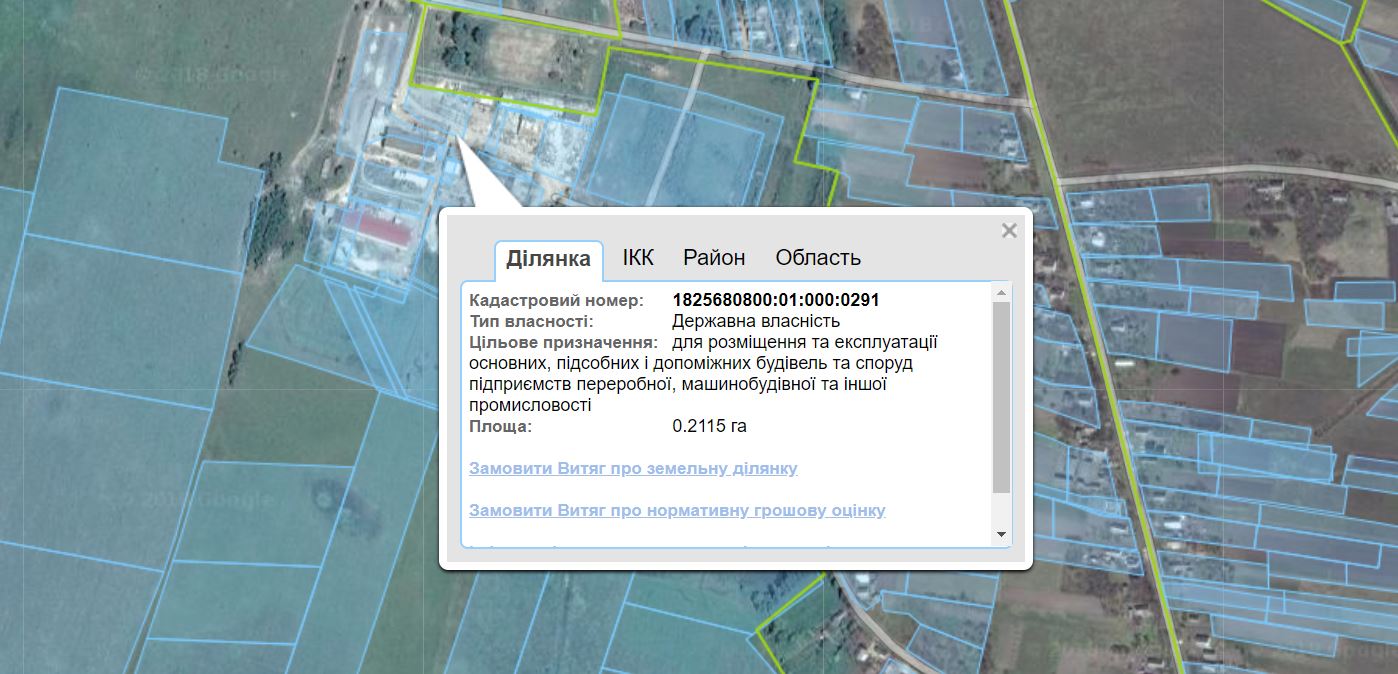Click the cadastral number 1825680800:01:000:0291
Image resolution: width=1398 pixels, height=674 pixels.
[776, 300]
